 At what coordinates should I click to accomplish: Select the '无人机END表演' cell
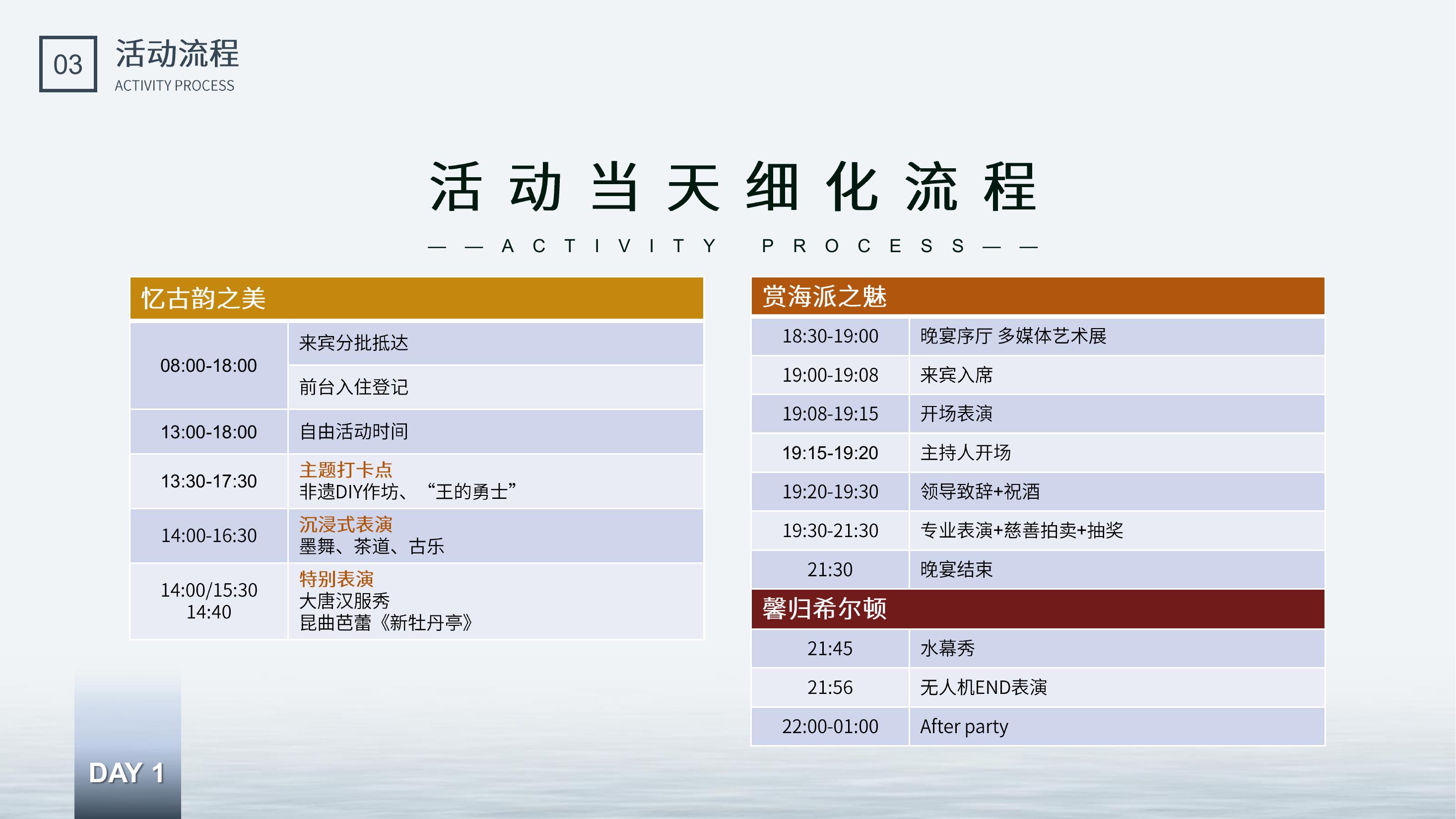1117,687
